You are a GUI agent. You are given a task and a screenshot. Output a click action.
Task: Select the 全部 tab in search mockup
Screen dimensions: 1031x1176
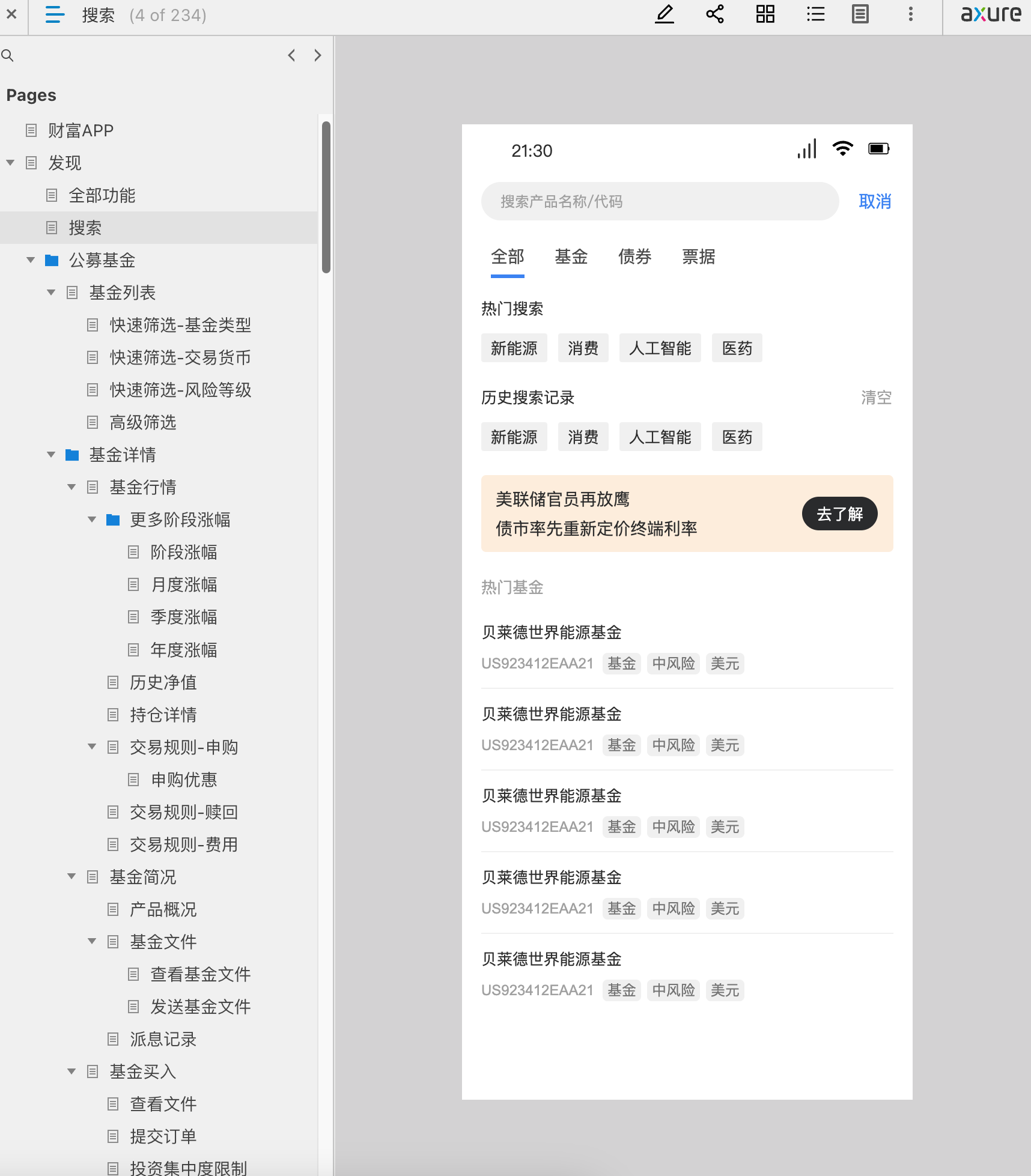pyautogui.click(x=508, y=257)
